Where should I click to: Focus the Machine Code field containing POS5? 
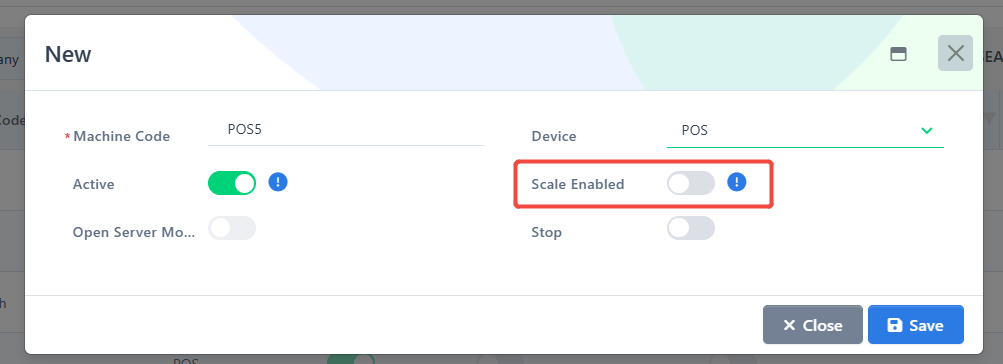tap(346, 130)
